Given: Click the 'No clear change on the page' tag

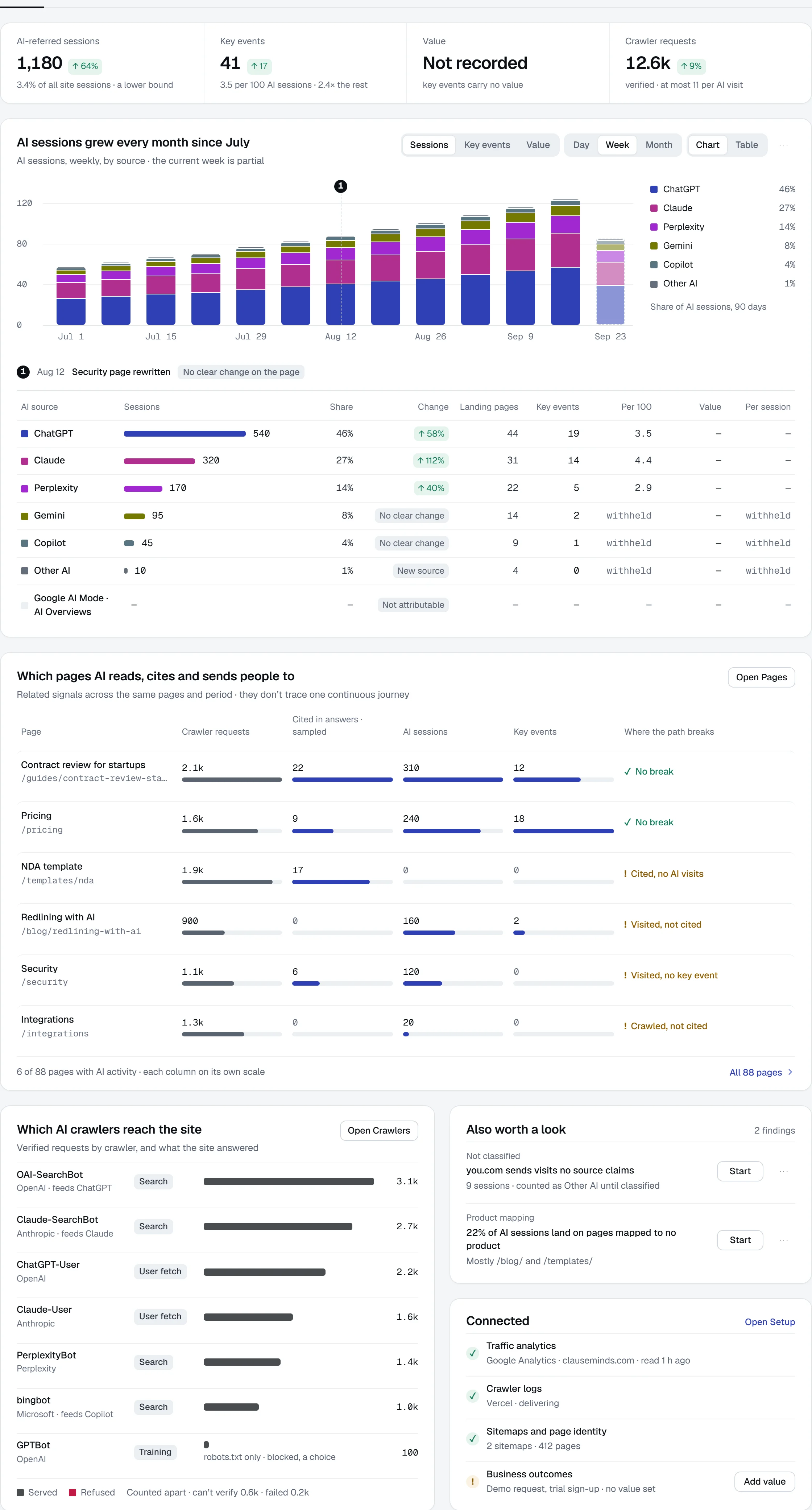Looking at the screenshot, I should [241, 372].
